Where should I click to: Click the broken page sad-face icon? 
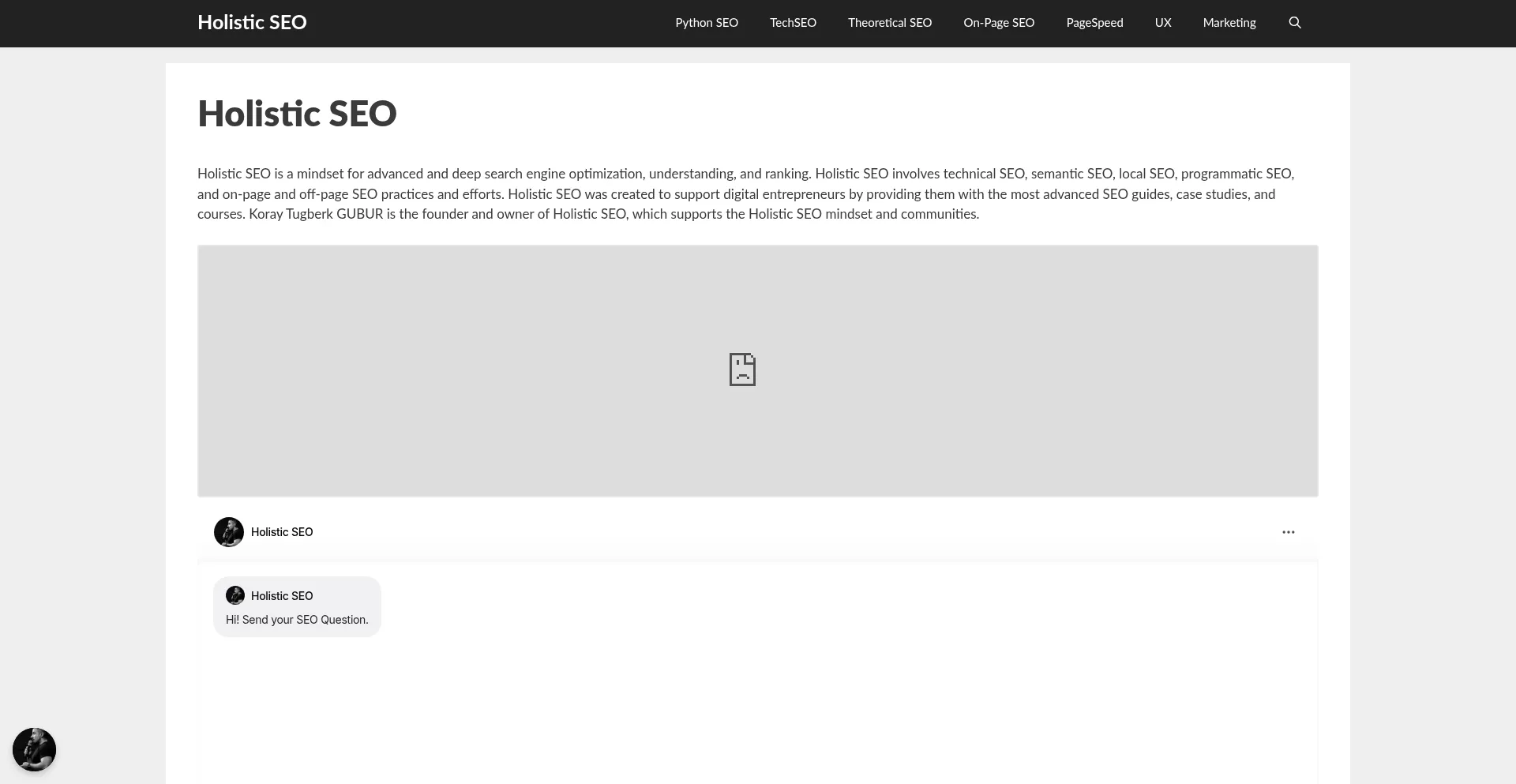(742, 369)
